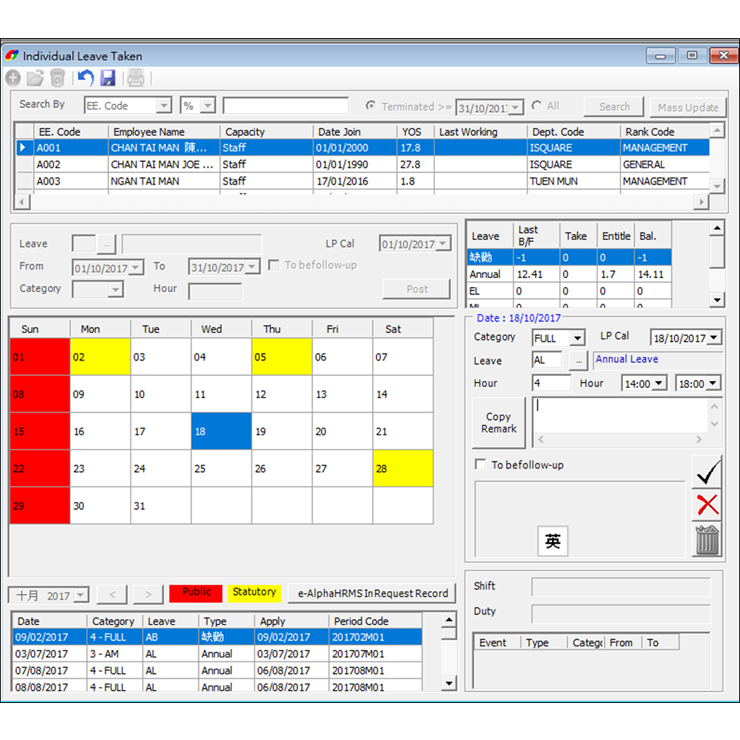Click the Mass Update button
740x740 pixels.
point(688,108)
